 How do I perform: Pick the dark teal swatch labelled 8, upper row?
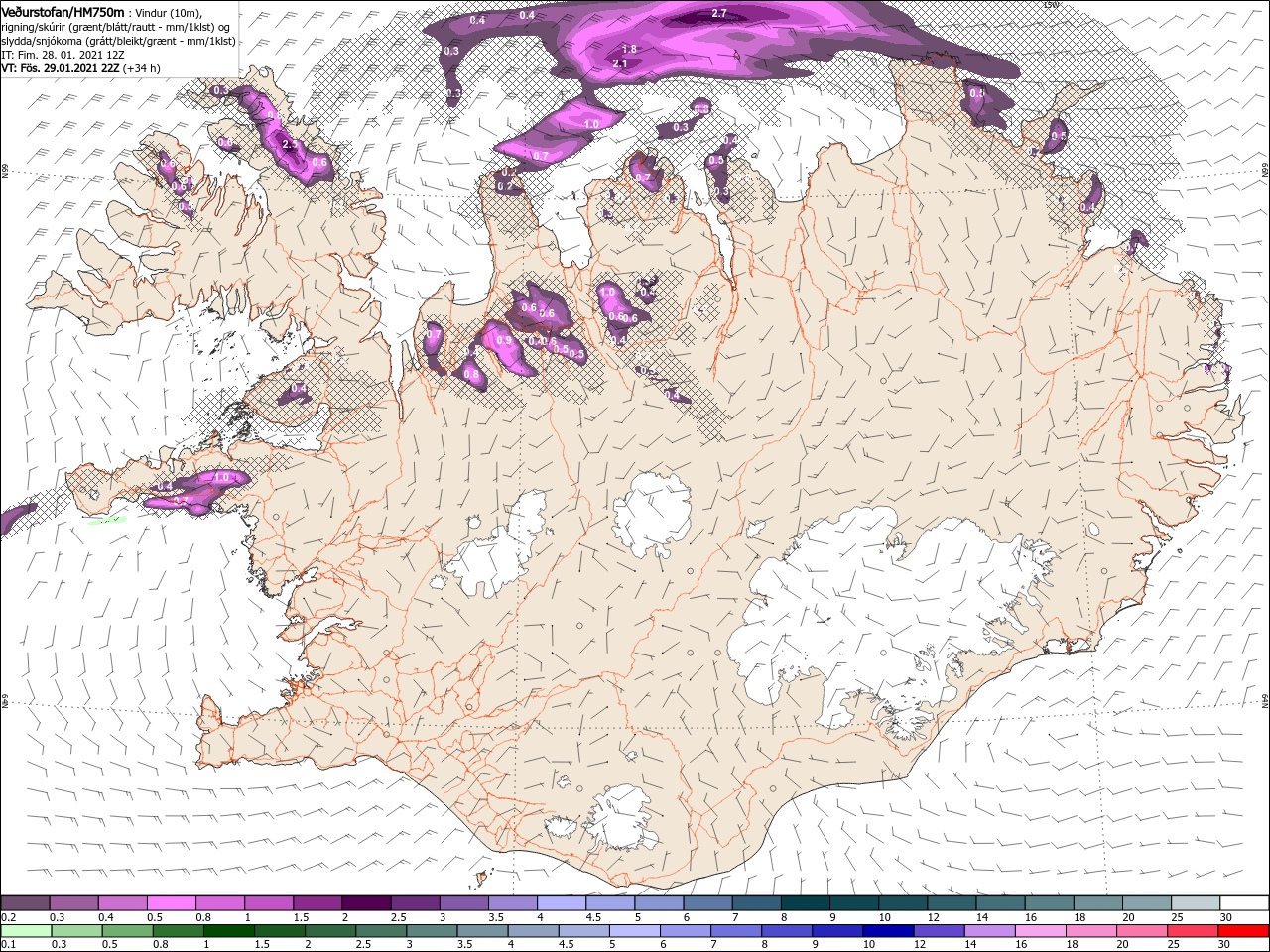coord(805,903)
